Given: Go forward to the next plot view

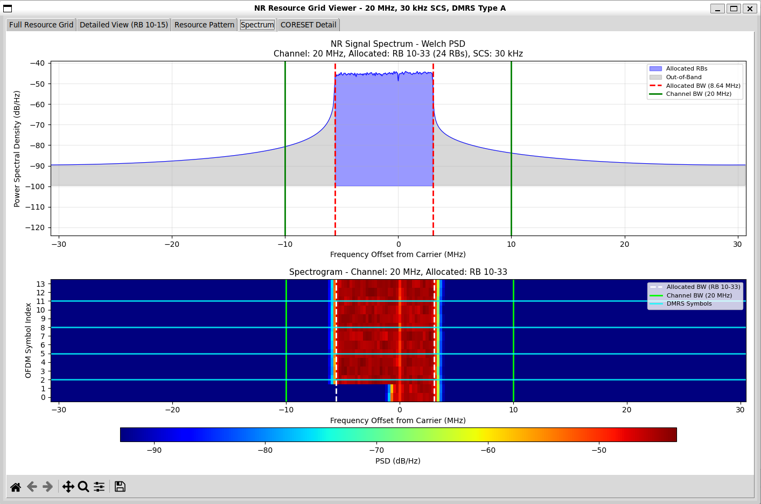Looking at the screenshot, I should point(48,486).
